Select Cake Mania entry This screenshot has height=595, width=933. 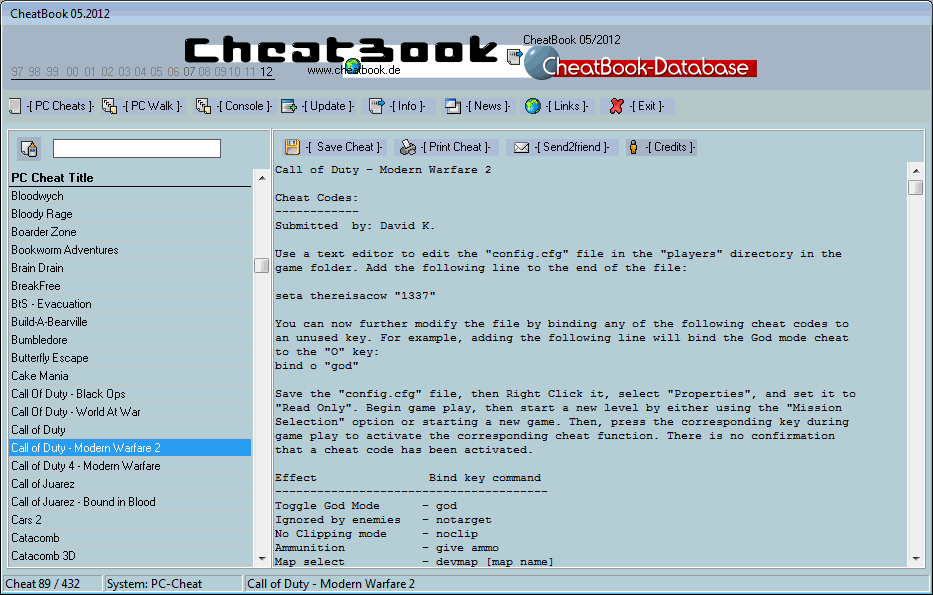pyautogui.click(x=130, y=376)
